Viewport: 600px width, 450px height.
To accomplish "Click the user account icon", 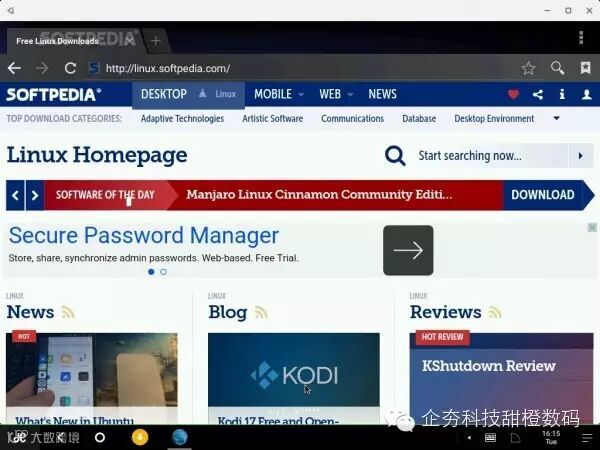I will (587, 95).
